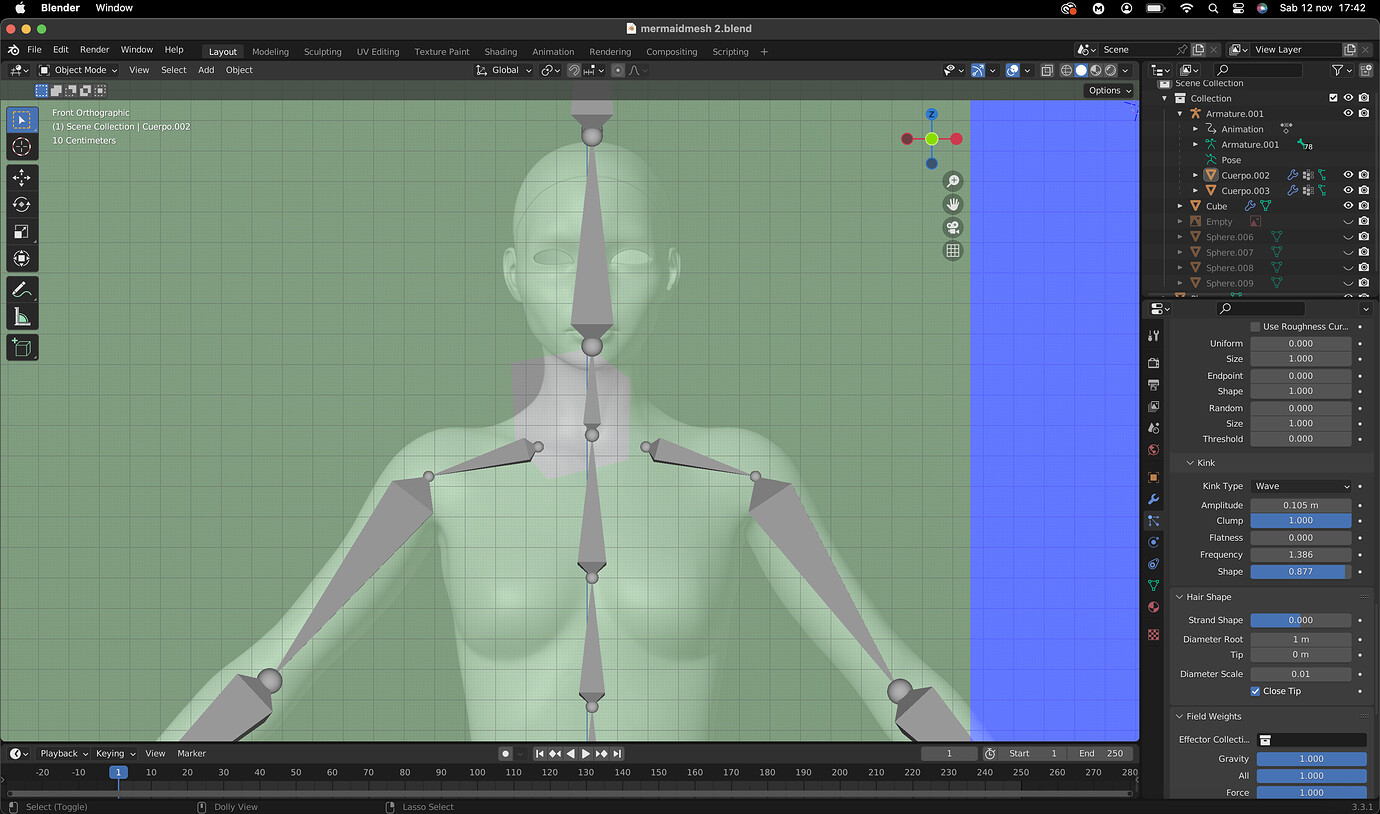
Task: Select wireframe viewport shading mode
Action: coord(1066,70)
